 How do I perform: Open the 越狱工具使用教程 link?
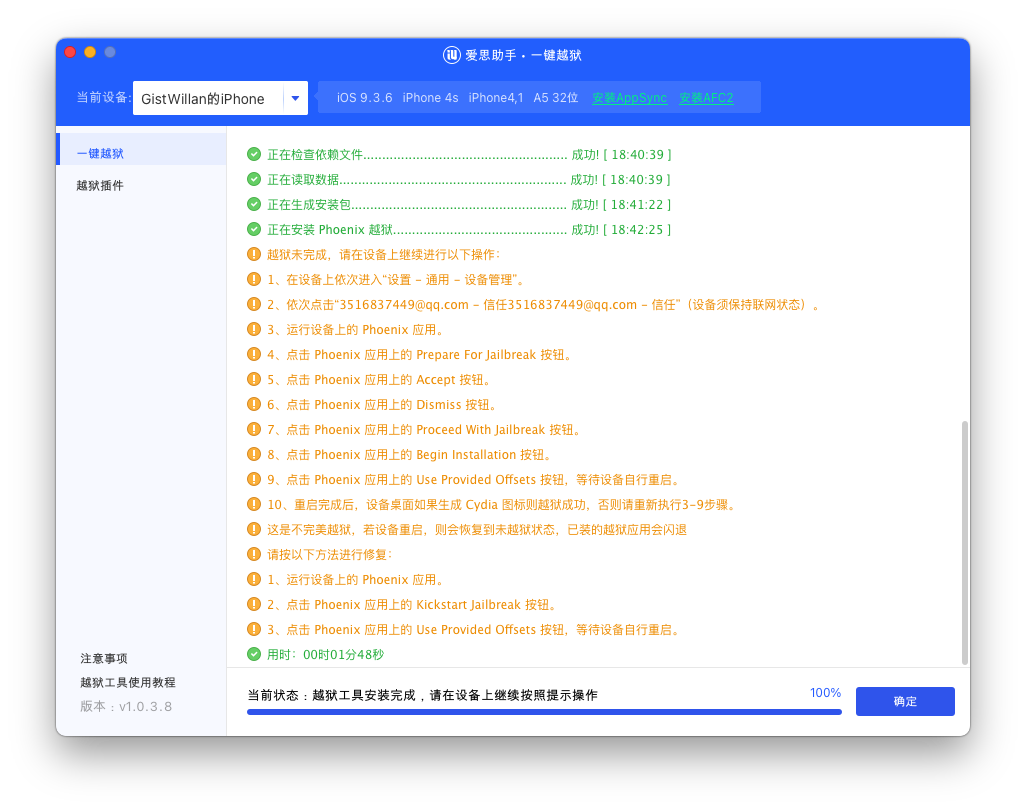(128, 682)
